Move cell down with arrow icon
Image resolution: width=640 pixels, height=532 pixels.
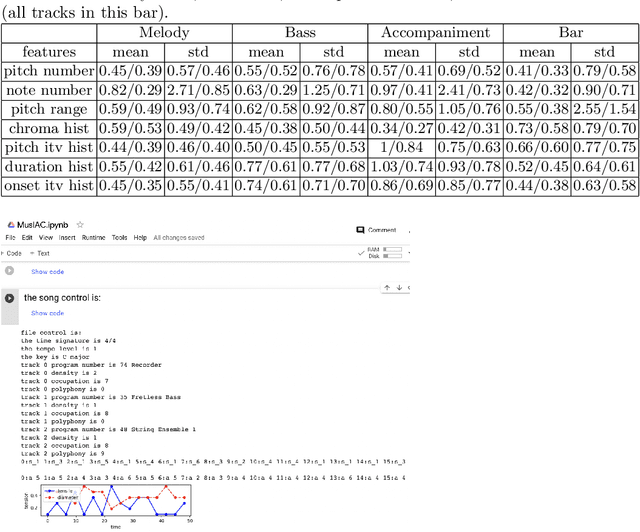click(x=399, y=288)
